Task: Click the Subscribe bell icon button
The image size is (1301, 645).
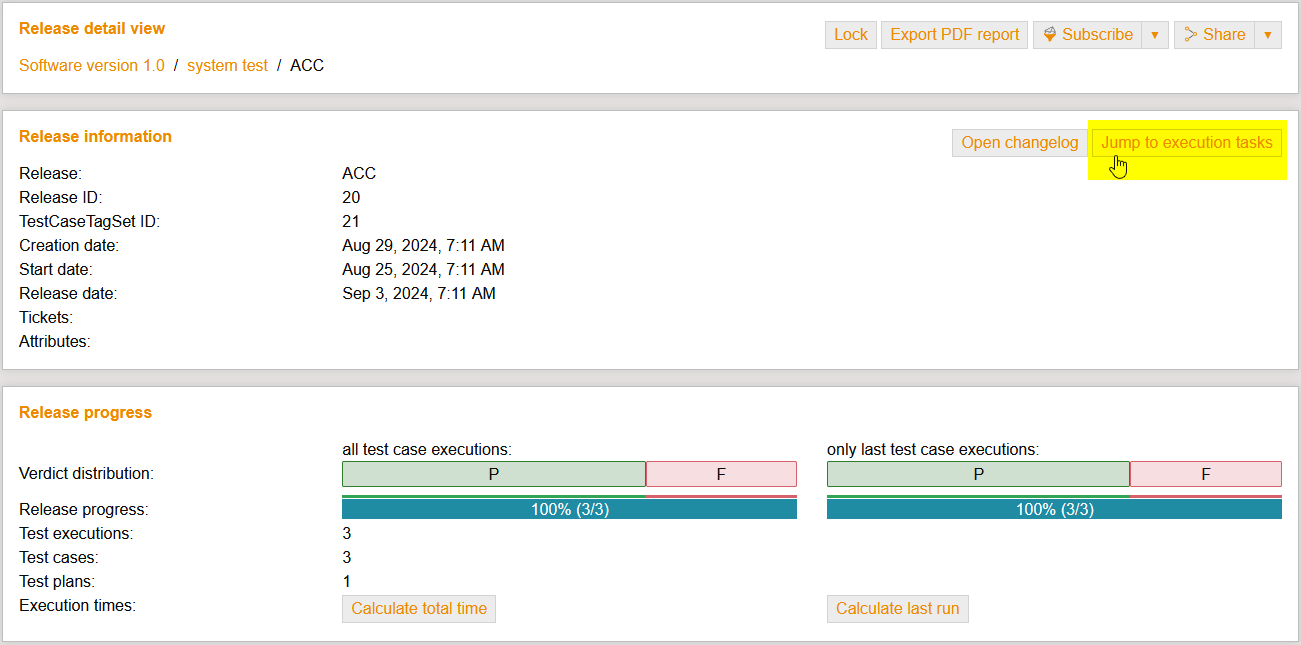Action: [x=1087, y=35]
